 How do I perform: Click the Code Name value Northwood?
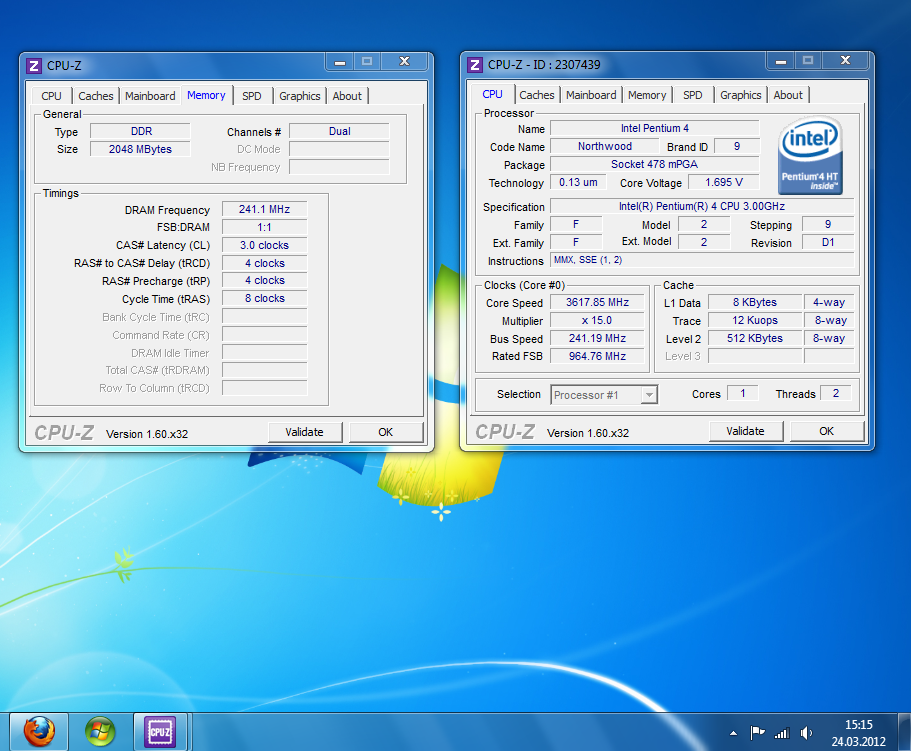point(605,146)
